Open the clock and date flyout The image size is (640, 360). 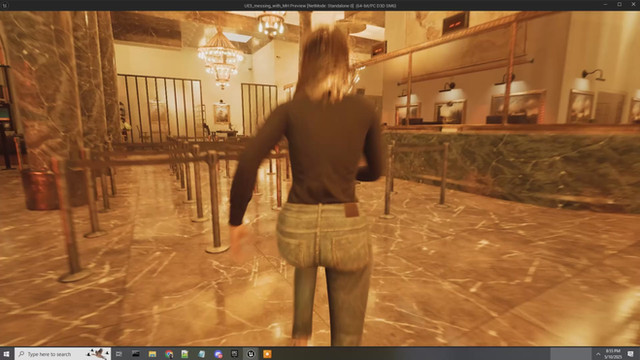(613, 354)
